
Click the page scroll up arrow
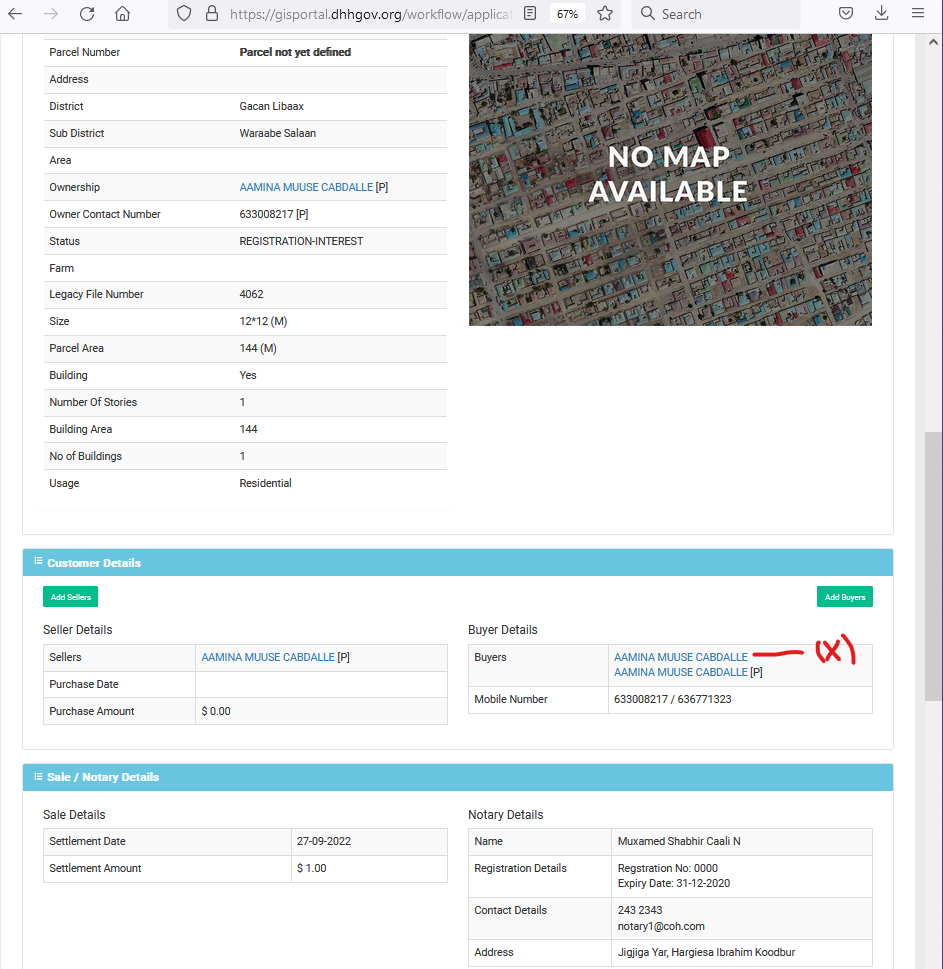[933, 42]
